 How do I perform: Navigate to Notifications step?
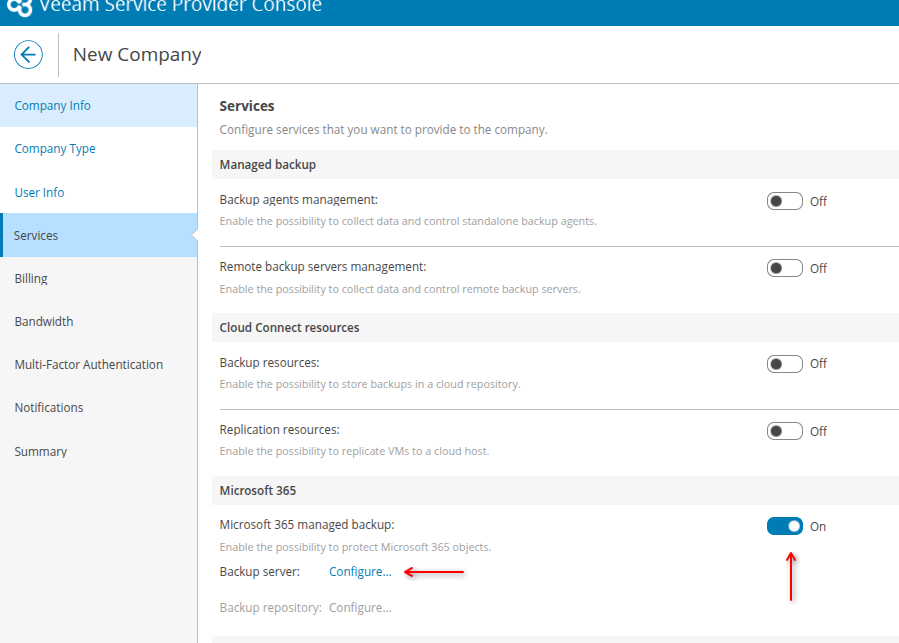[49, 407]
